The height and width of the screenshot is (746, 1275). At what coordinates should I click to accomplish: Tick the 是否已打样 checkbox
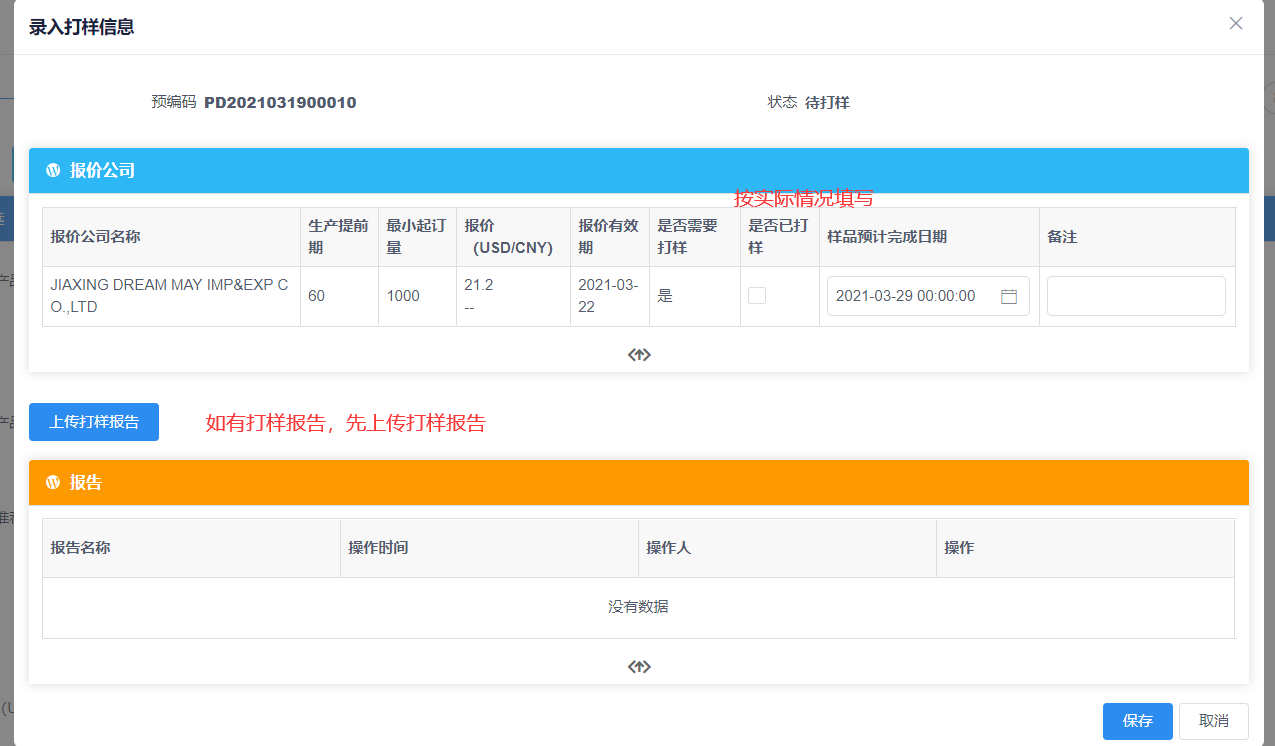[x=757, y=295]
